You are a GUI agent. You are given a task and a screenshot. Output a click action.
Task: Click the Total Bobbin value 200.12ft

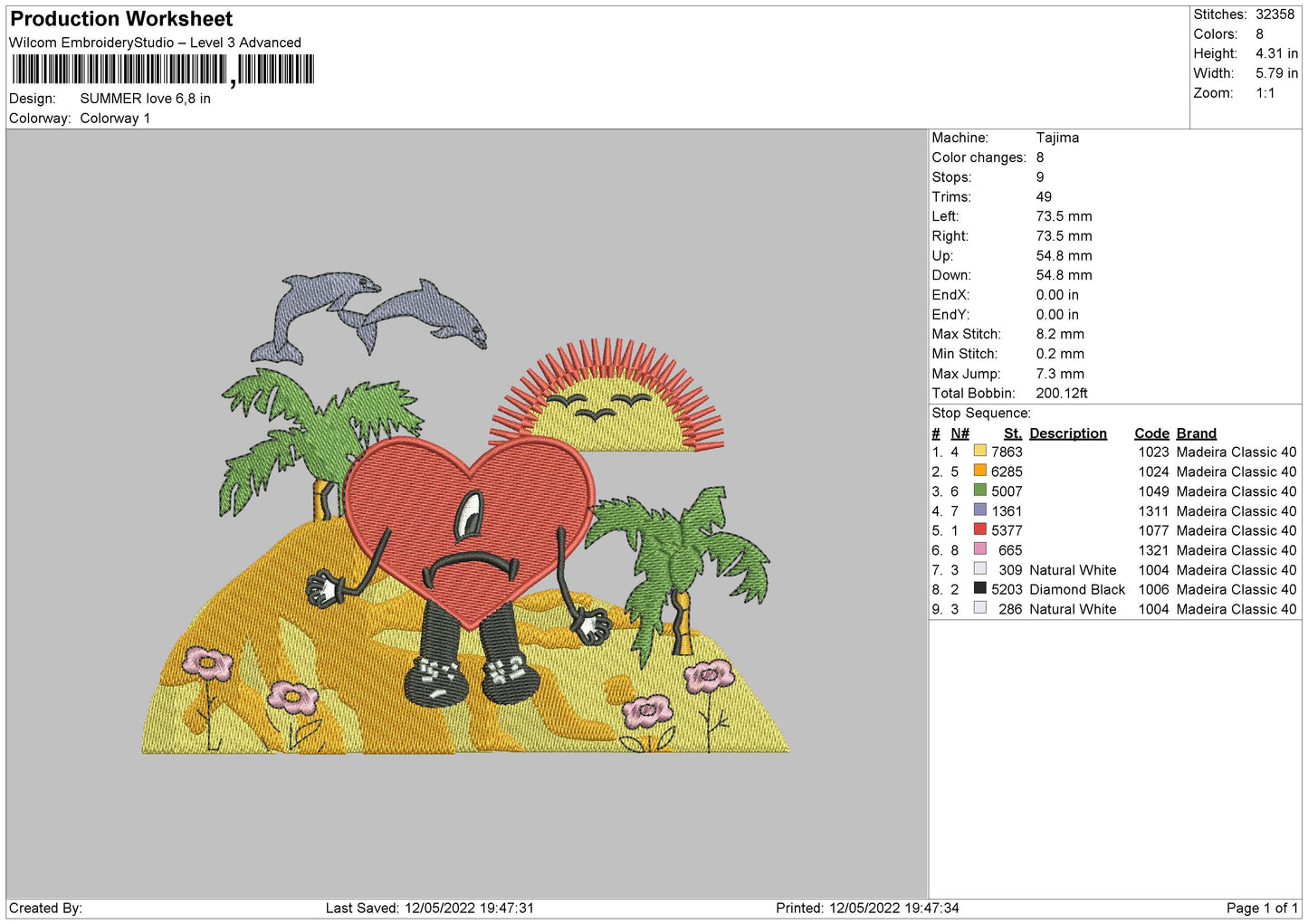tap(1062, 393)
